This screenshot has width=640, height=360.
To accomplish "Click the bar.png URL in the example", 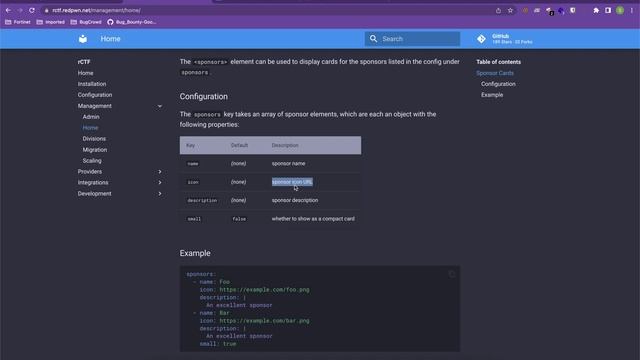I will click(x=264, y=321).
